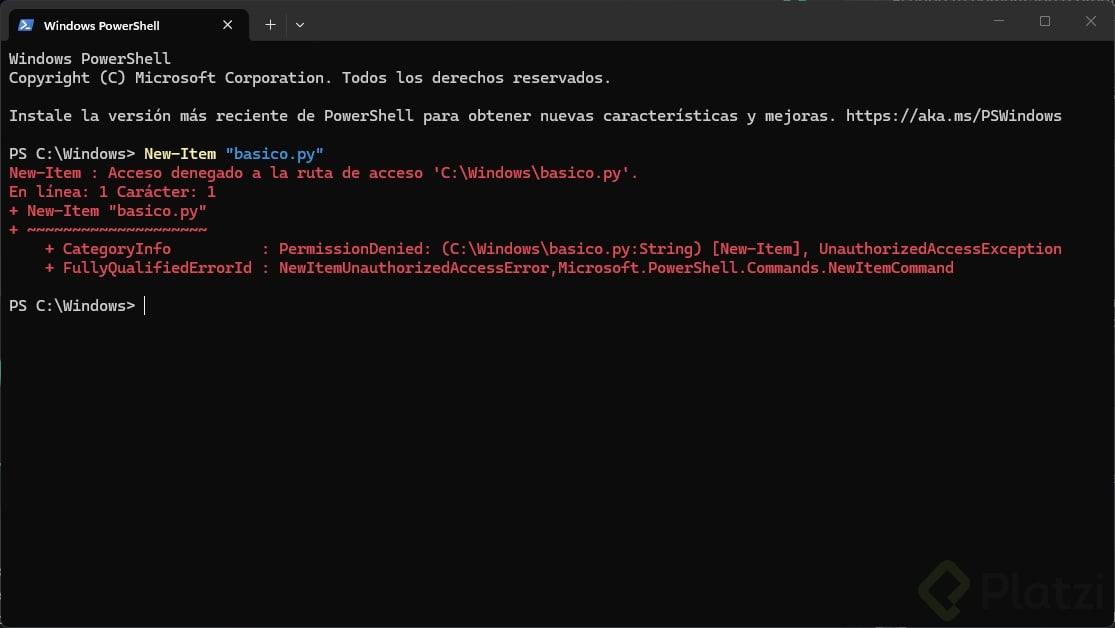This screenshot has width=1115, height=628.
Task: Click the 'Acceso denegado' error message line
Action: click(x=323, y=173)
